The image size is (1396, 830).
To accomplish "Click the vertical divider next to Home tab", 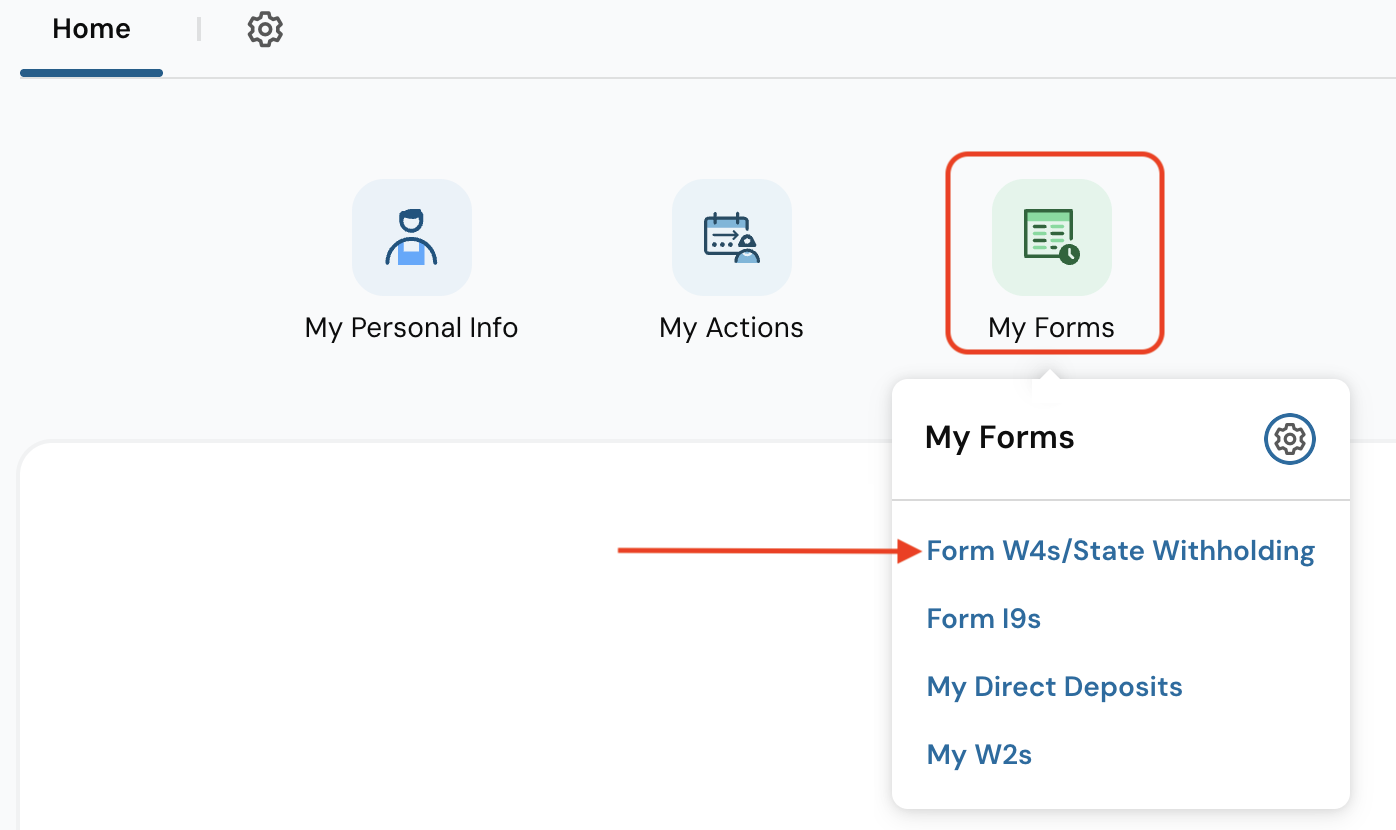I will pyautogui.click(x=199, y=30).
